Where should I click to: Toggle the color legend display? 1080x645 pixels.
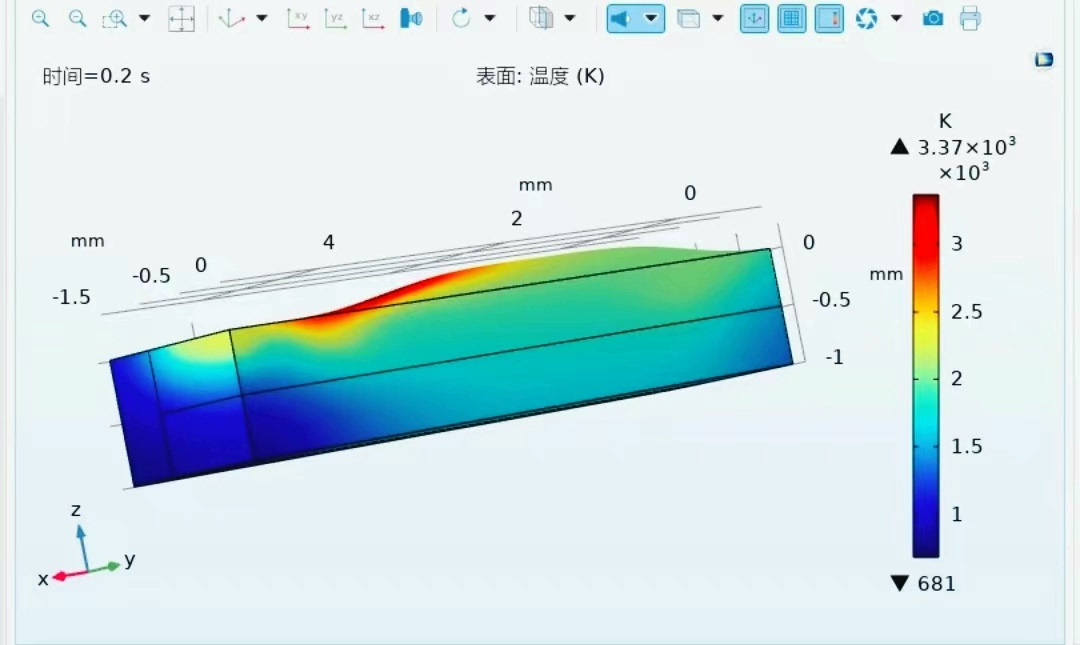[829, 19]
